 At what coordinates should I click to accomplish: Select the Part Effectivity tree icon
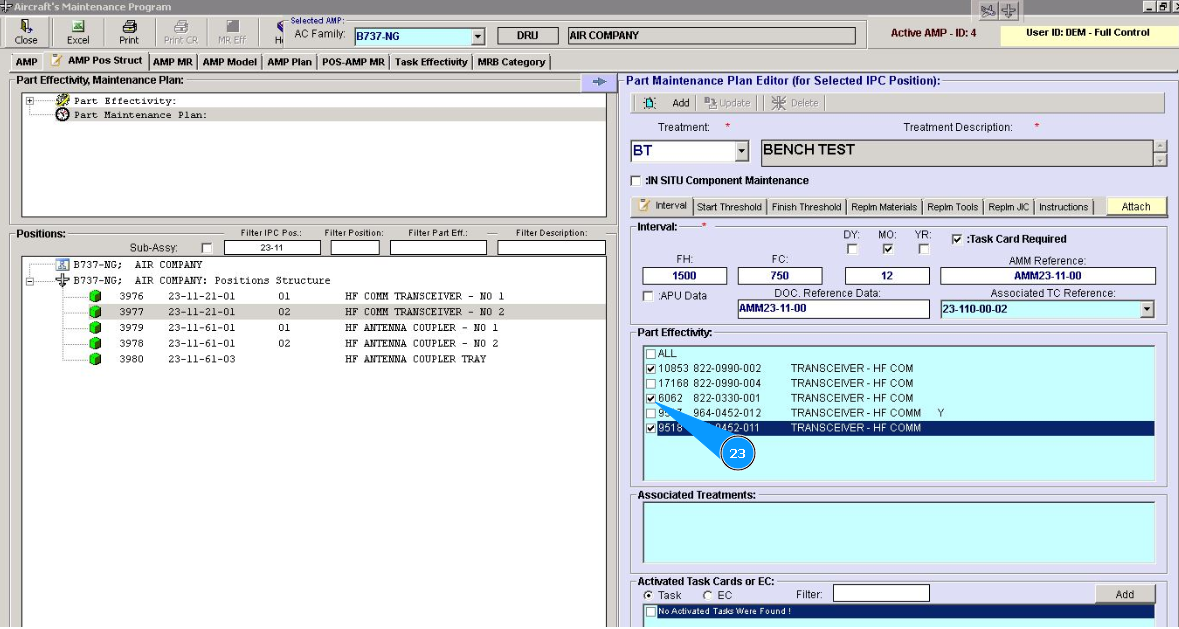coord(63,101)
